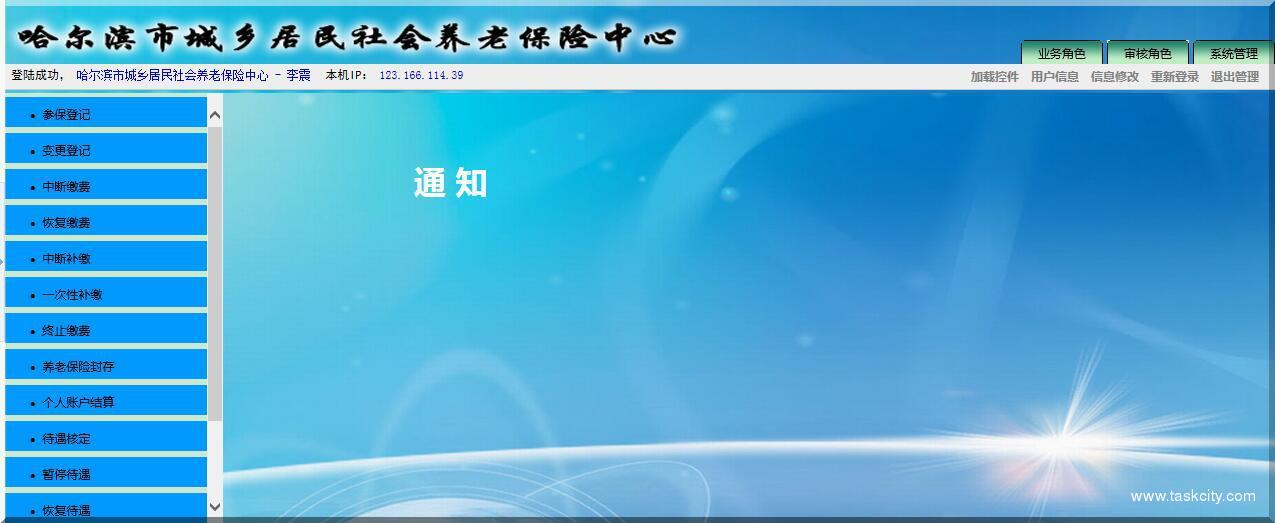
Task: Click the sidebar scrollbar up arrow
Action: (215, 116)
